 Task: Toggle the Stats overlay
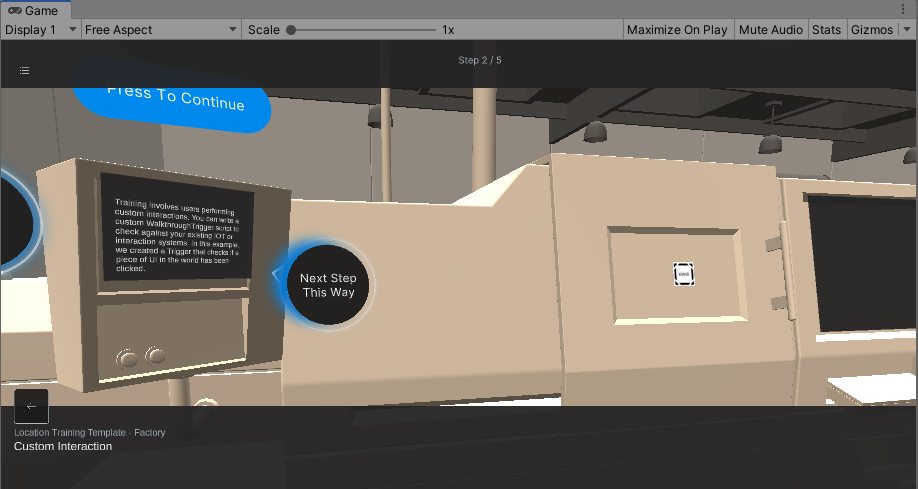point(826,30)
